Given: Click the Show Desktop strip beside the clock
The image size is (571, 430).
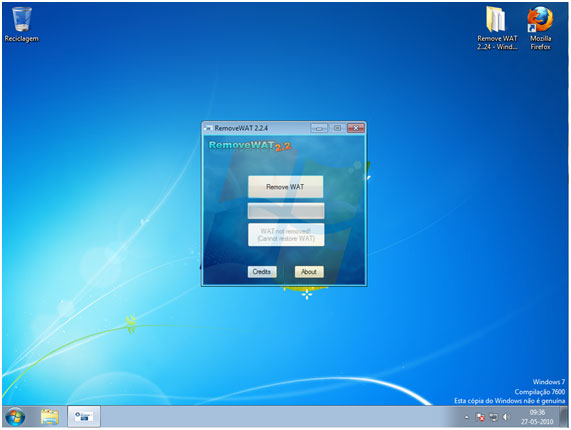Looking at the screenshot, I should (564, 417).
